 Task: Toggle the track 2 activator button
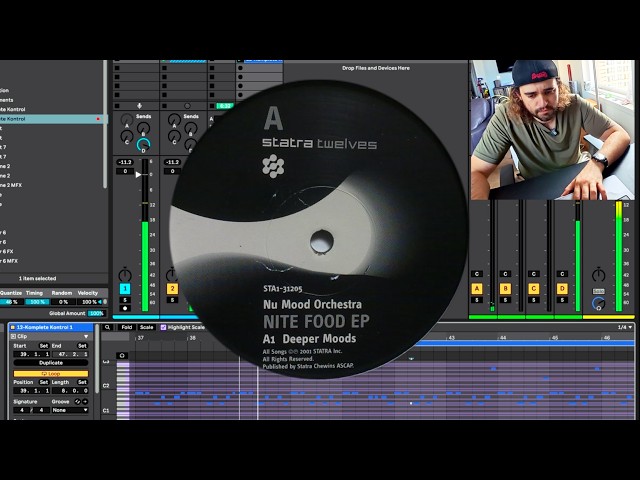172,289
